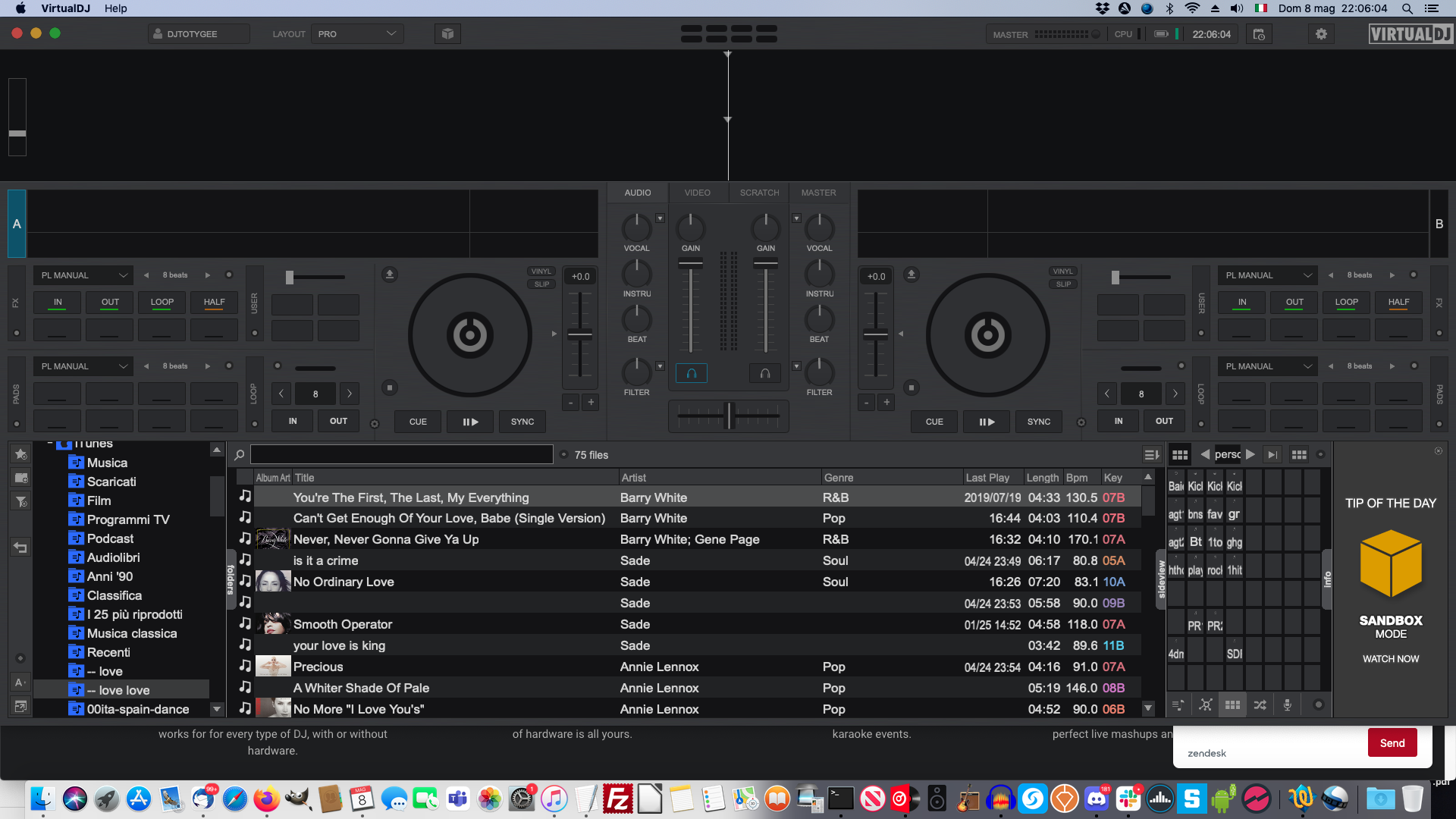The height and width of the screenshot is (819, 1456).
Task: Toggle the HALF loop pad on deck A
Action: tap(215, 303)
